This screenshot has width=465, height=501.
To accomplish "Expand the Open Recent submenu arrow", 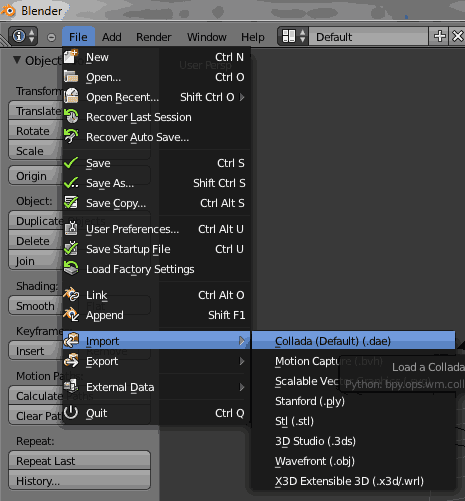I will pyautogui.click(x=242, y=97).
